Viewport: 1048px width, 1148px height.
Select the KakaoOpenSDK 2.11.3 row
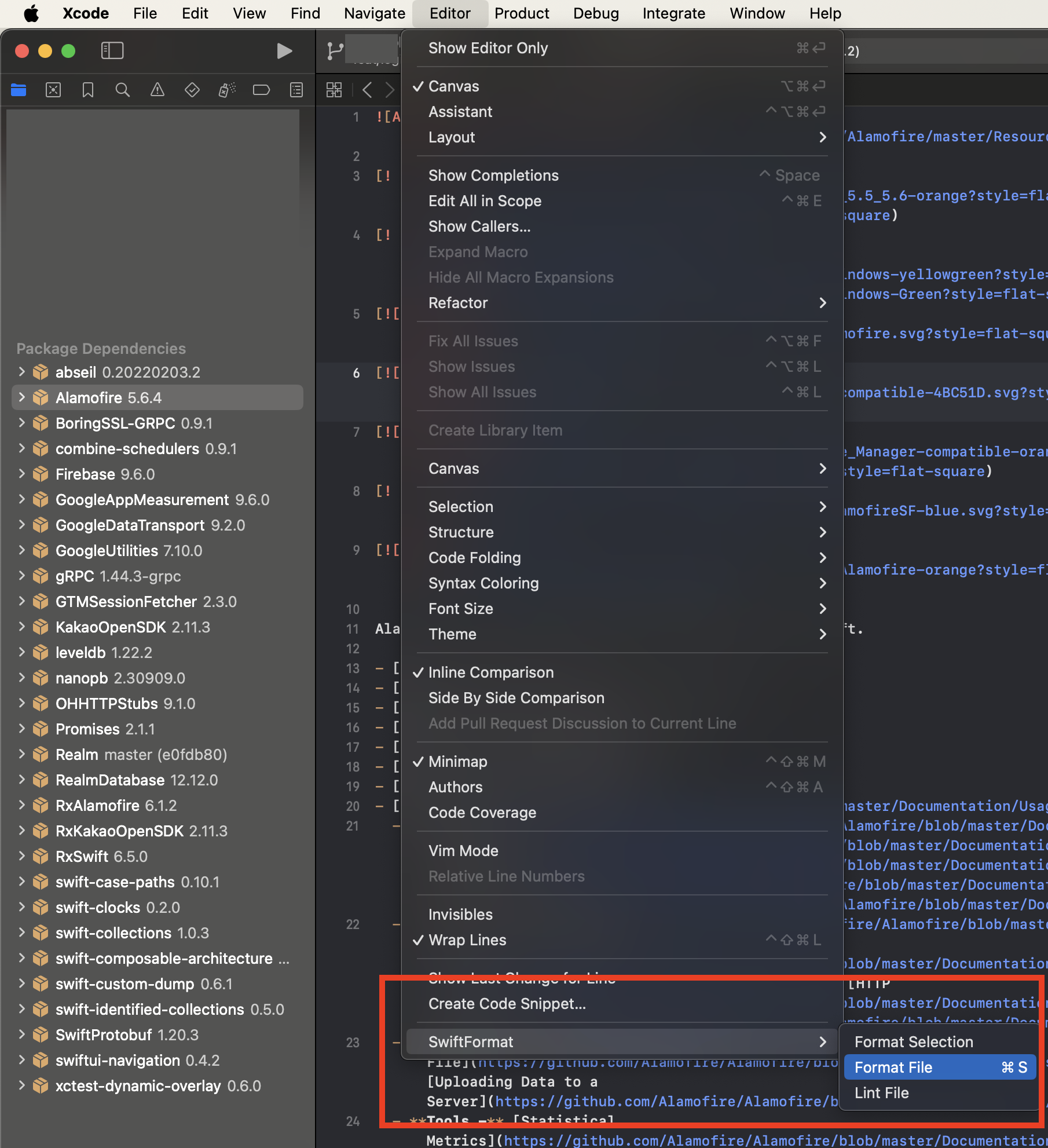point(157,627)
